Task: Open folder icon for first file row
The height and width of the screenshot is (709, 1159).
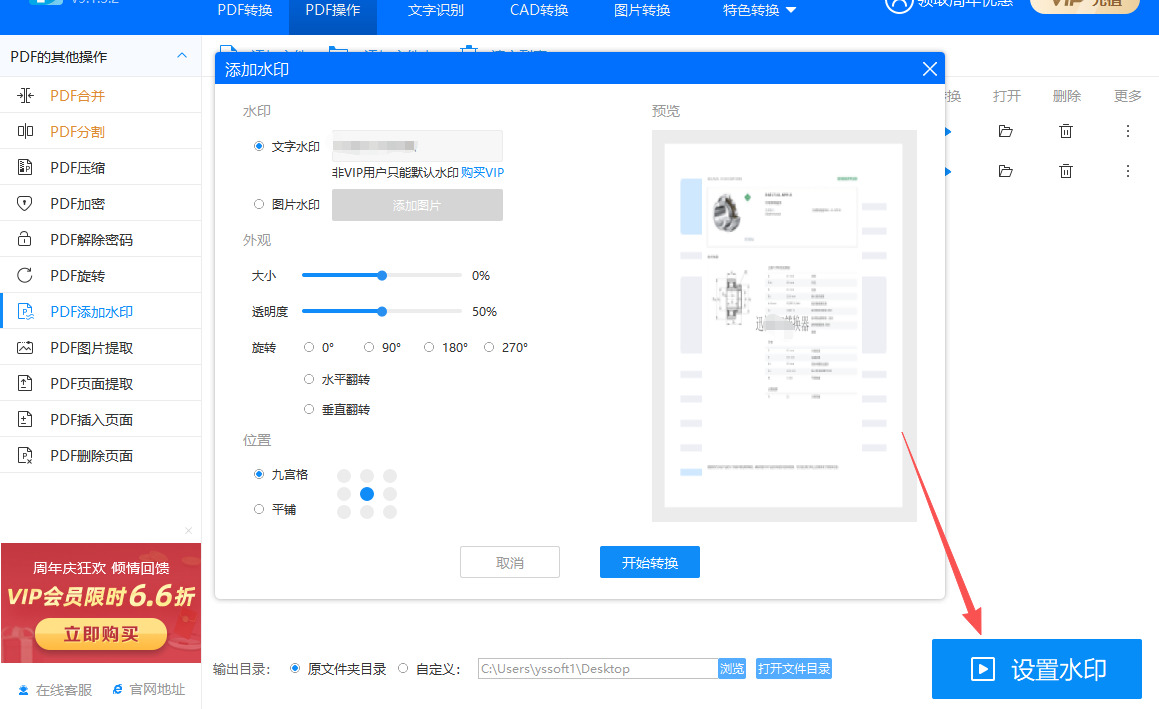Action: pyautogui.click(x=1005, y=132)
